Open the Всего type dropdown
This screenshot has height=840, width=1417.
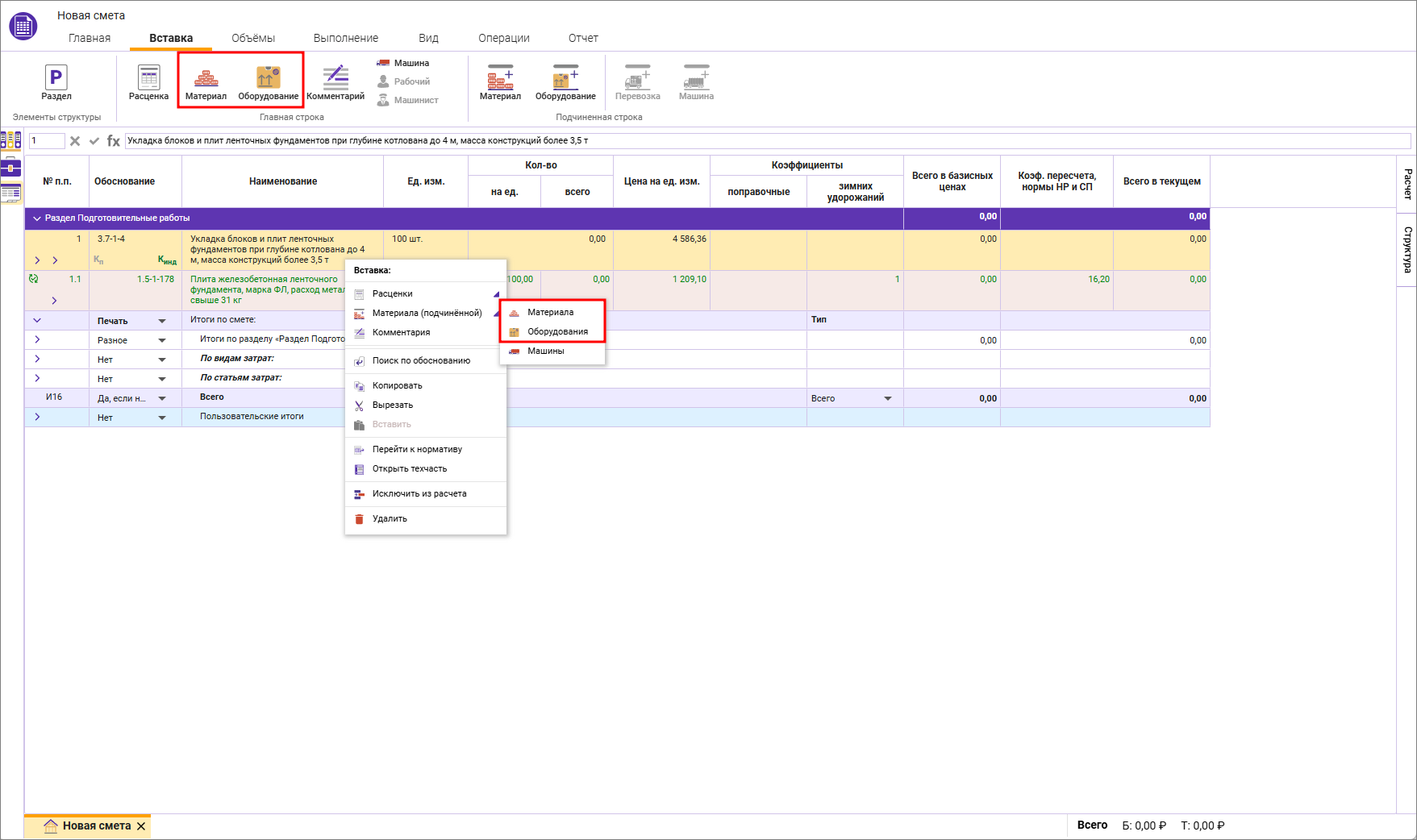(888, 398)
